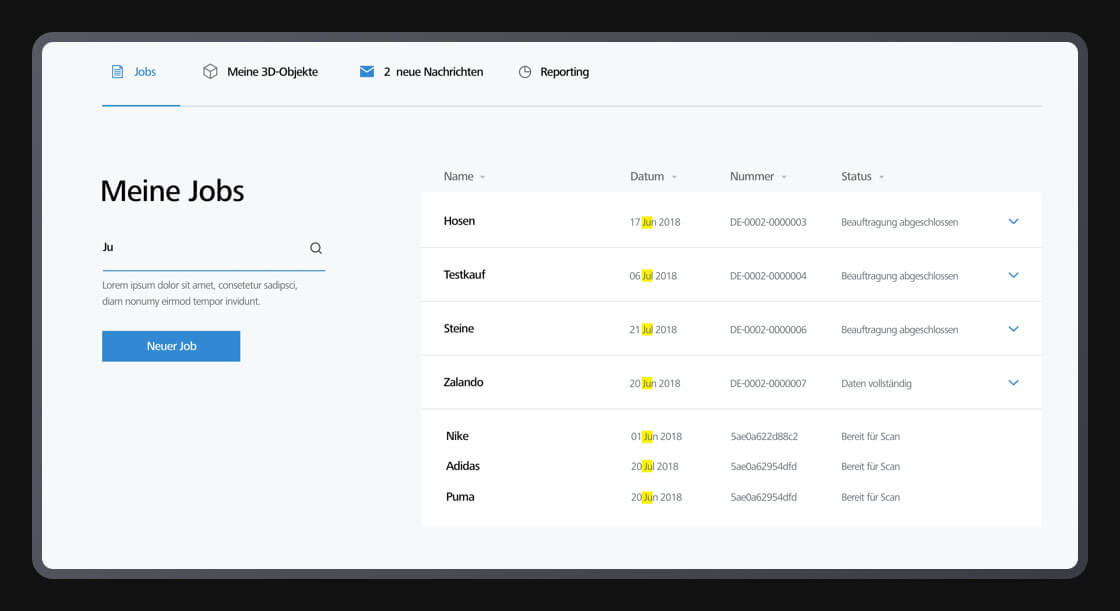This screenshot has height=611, width=1120.
Task: Focus the job search input field
Action: click(200, 248)
